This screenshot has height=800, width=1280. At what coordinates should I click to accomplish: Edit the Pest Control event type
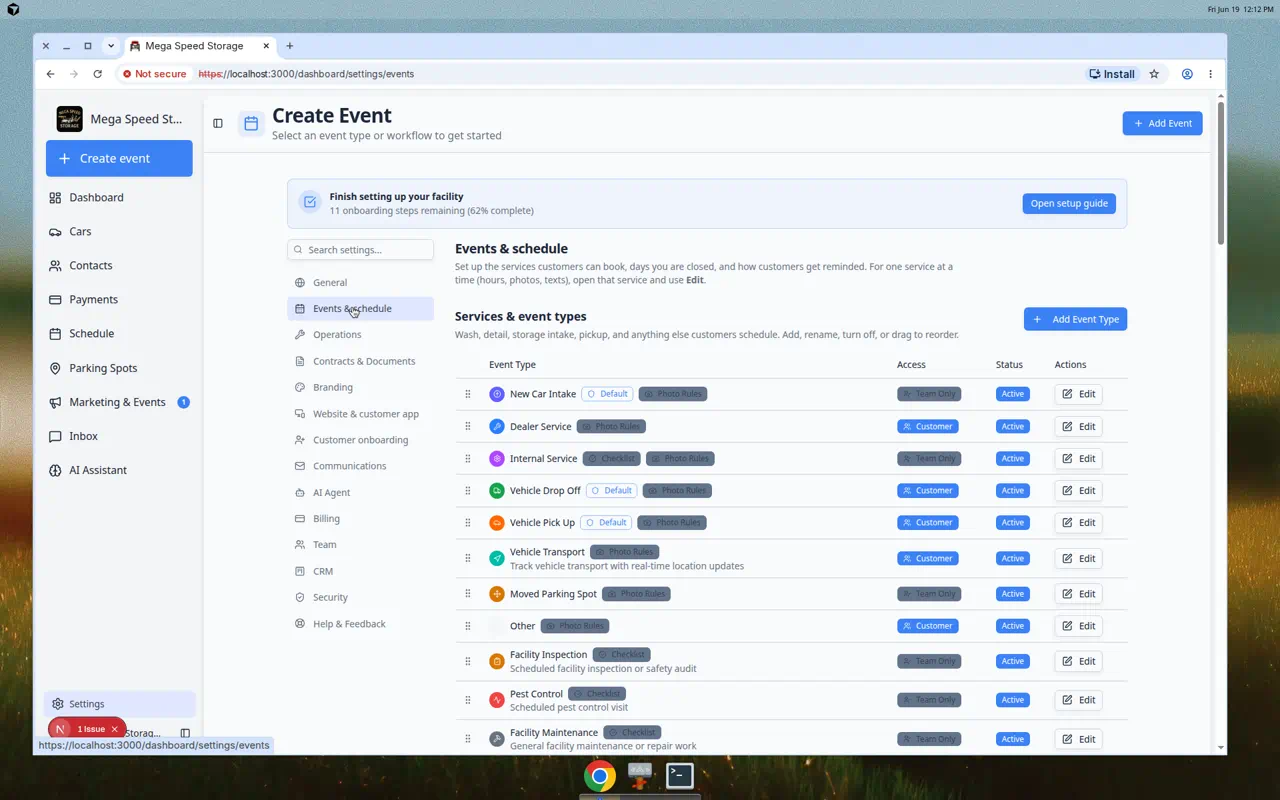tap(1078, 700)
